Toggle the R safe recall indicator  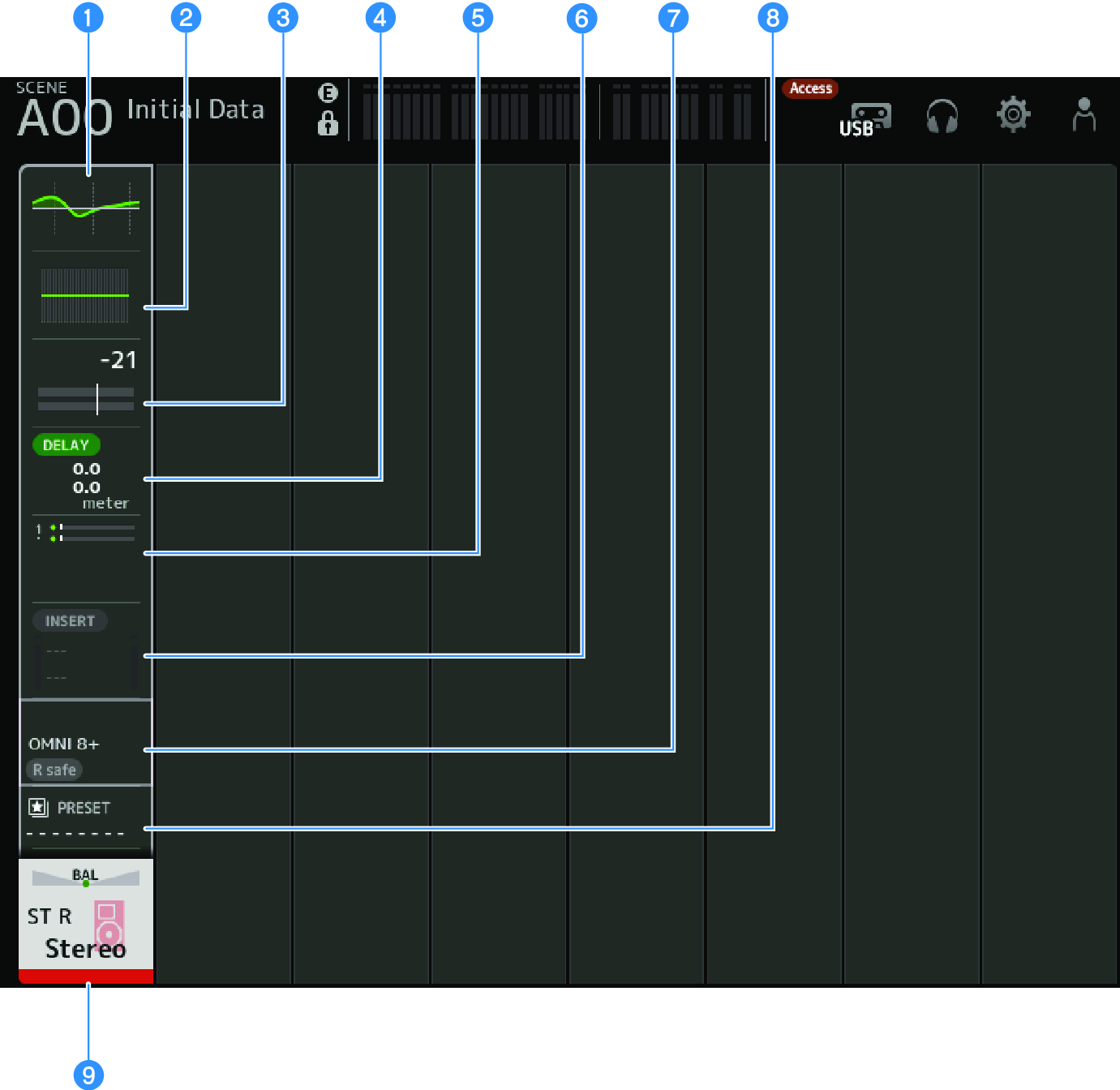[54, 770]
